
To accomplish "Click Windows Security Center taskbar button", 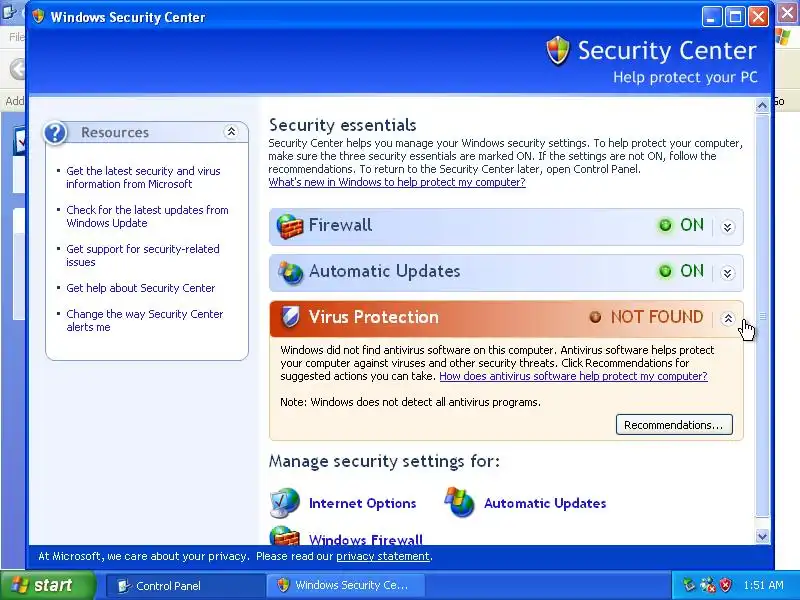I will [x=346, y=585].
